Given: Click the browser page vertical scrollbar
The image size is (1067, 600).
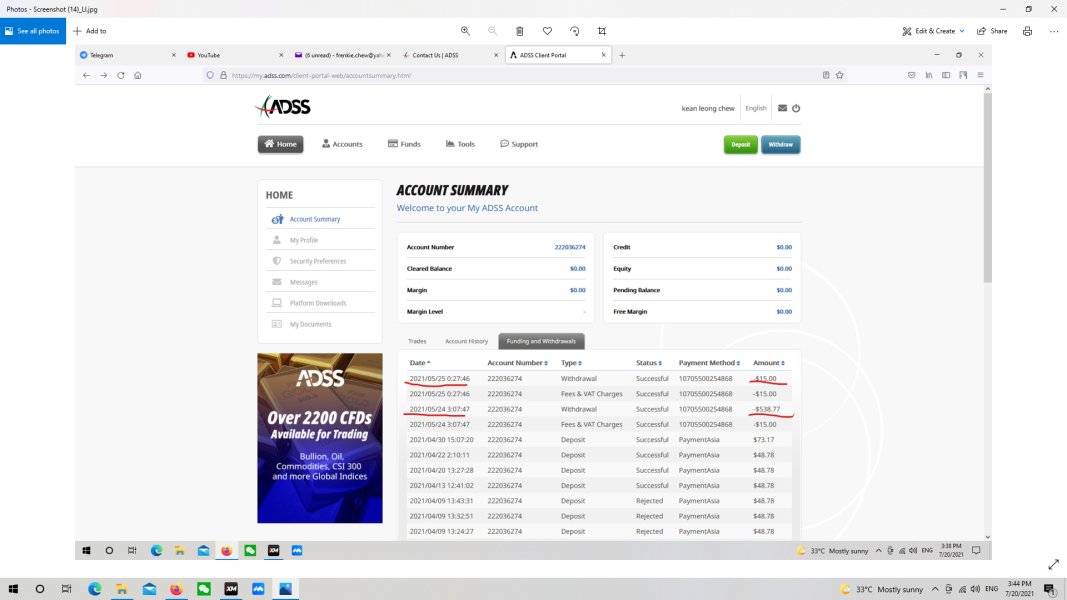Looking at the screenshot, I should click(987, 188).
